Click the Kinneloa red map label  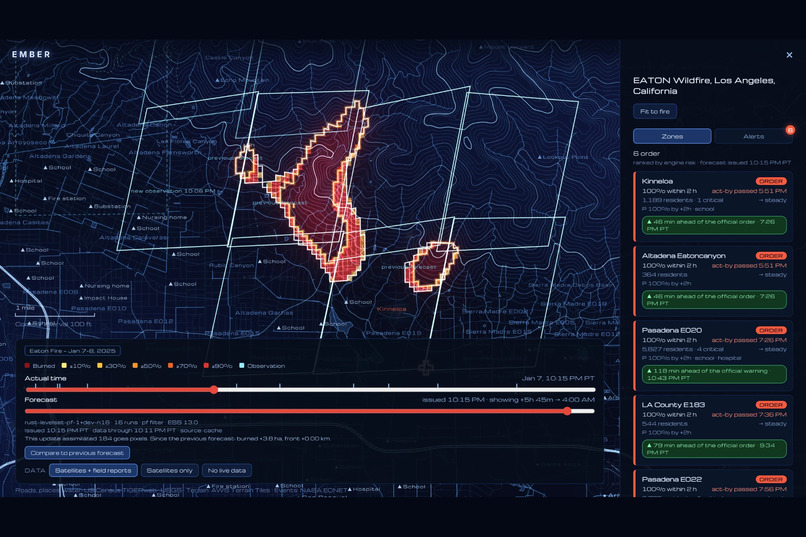pos(391,309)
